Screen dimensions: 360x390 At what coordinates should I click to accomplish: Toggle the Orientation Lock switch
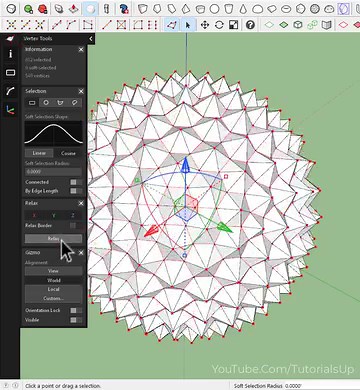(x=76, y=310)
